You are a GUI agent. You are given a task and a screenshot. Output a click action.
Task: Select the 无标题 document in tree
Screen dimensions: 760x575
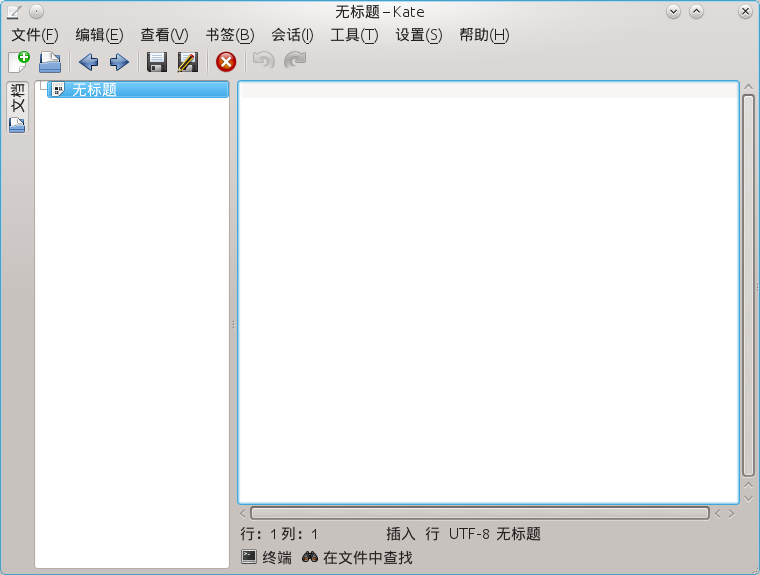click(138, 90)
